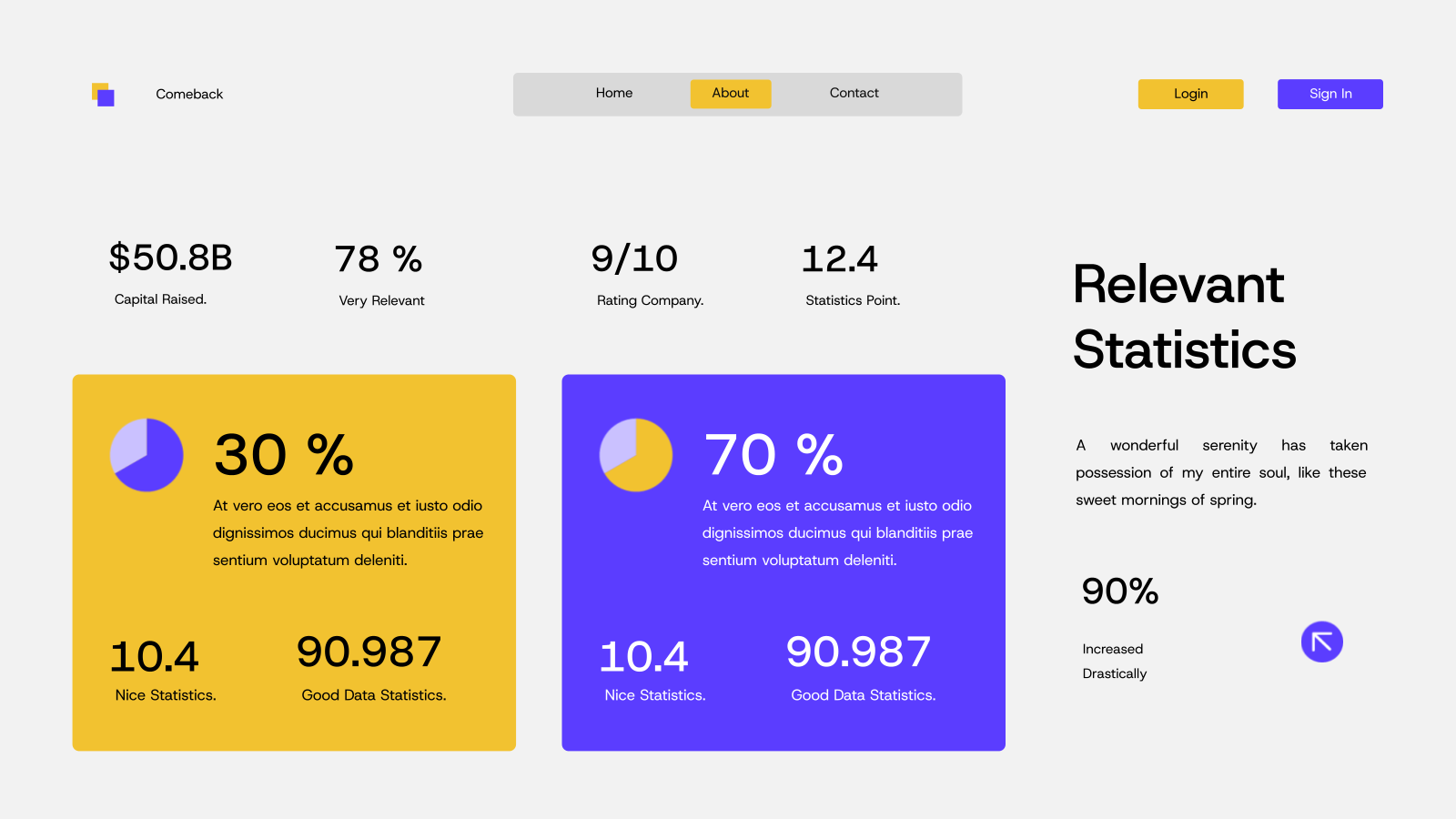Click the purple Sign In button
Image resolution: width=1456 pixels, height=819 pixels.
(1330, 94)
